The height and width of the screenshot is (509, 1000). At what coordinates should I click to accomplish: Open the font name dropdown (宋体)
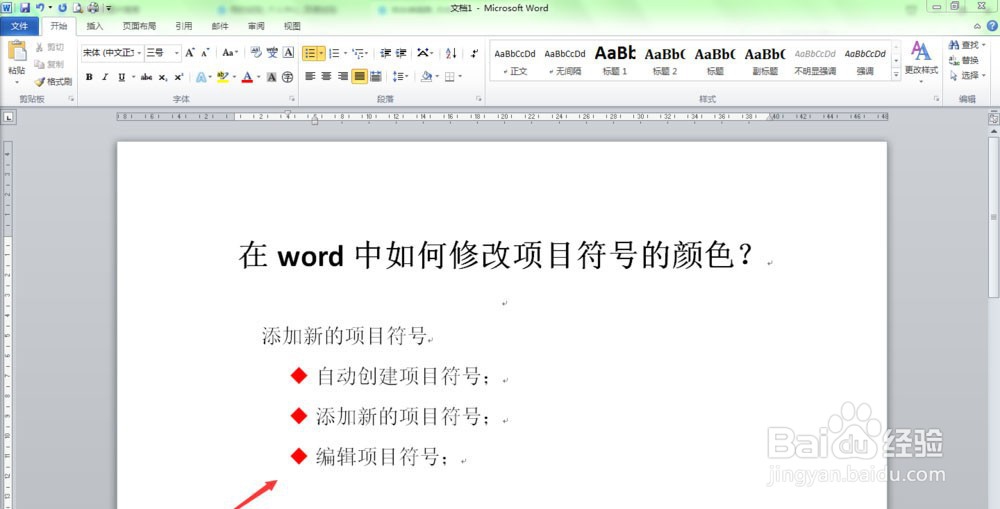[x=140, y=53]
